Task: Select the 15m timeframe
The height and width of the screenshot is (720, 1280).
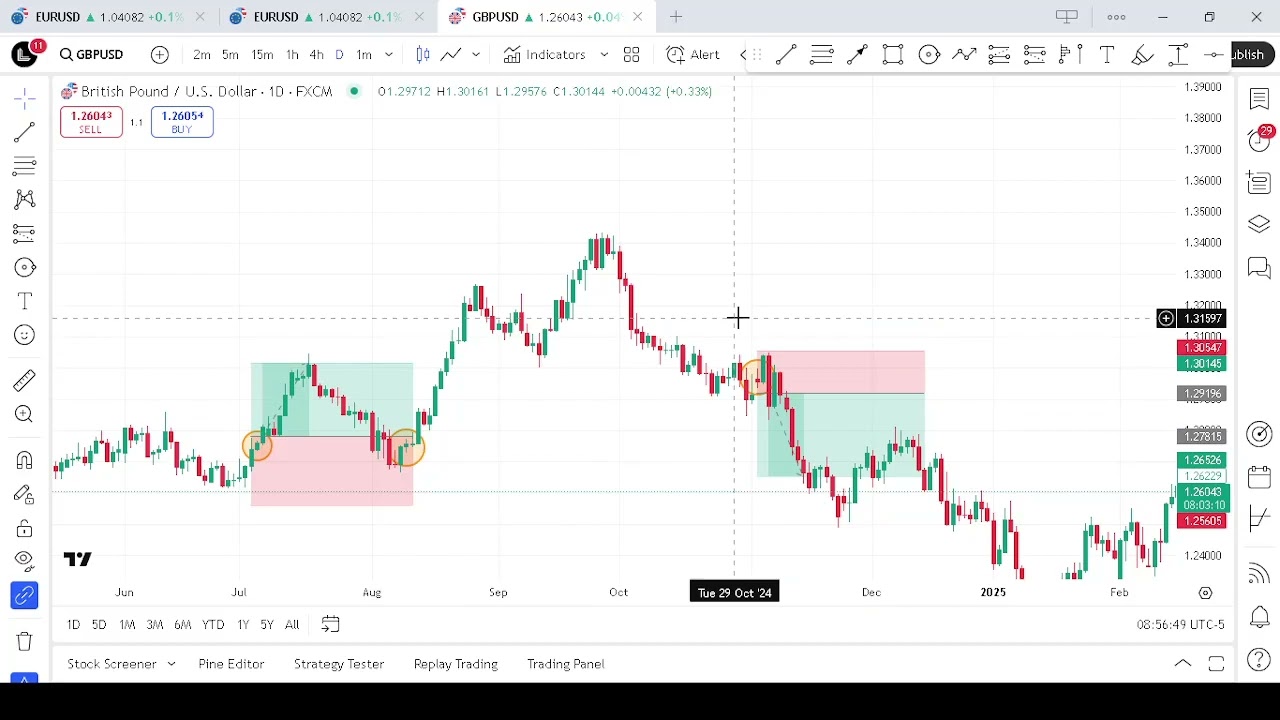Action: coord(262,55)
